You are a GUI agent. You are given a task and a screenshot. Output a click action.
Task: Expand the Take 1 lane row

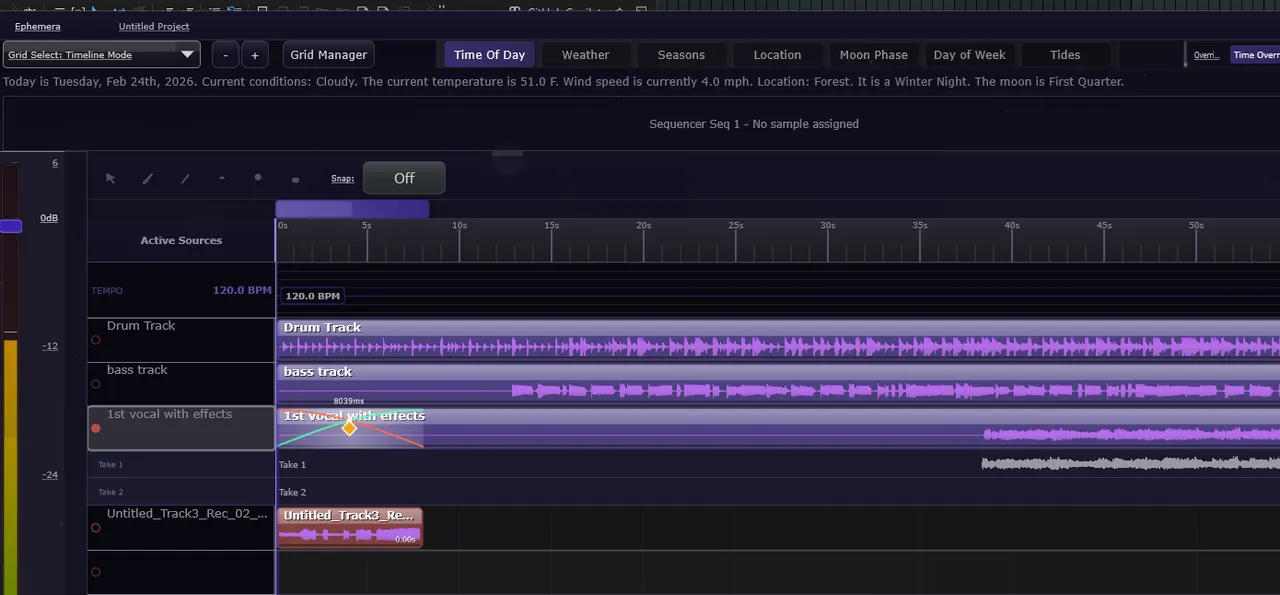(110, 464)
